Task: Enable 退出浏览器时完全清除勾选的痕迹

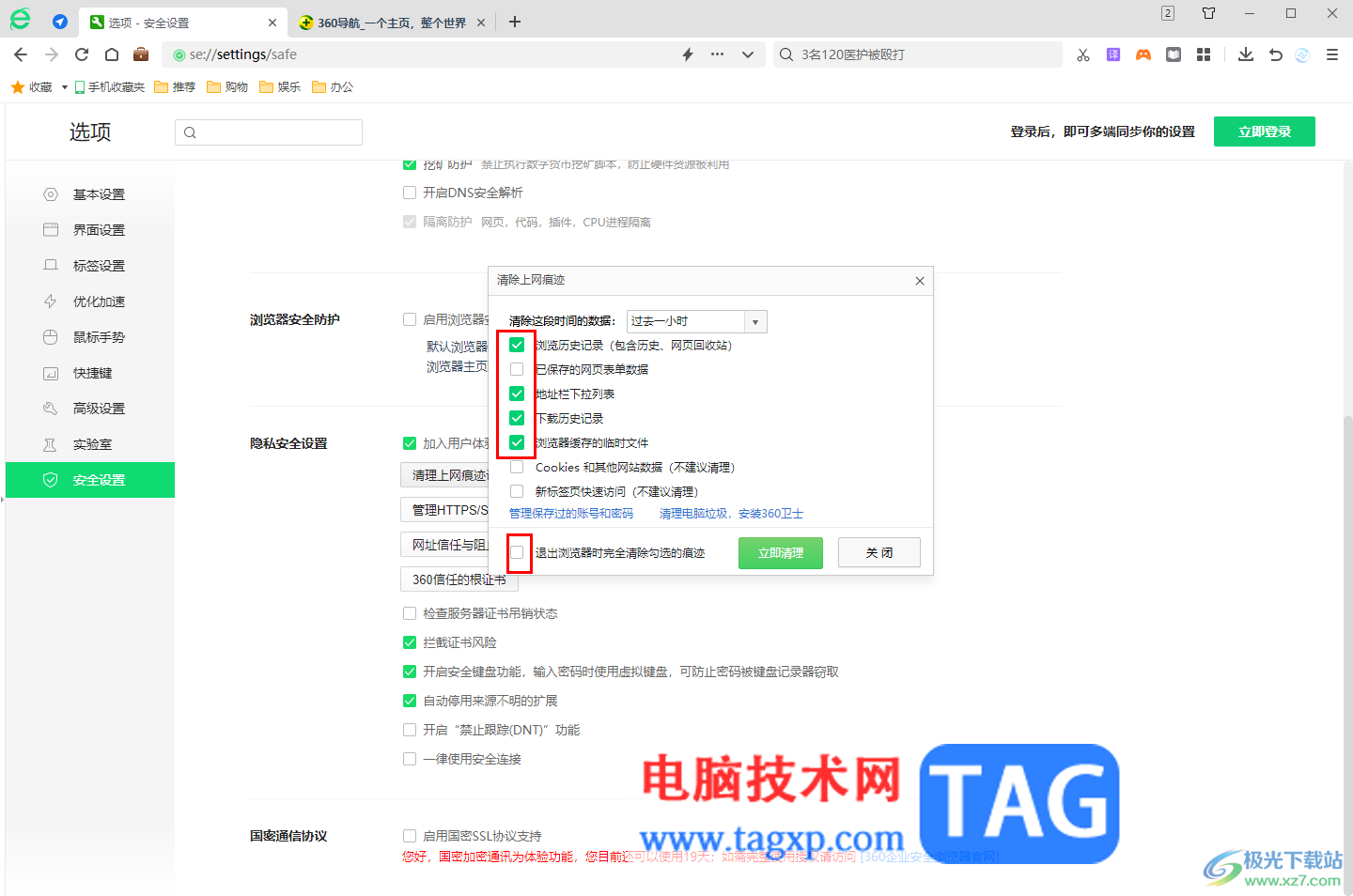Action: click(519, 553)
